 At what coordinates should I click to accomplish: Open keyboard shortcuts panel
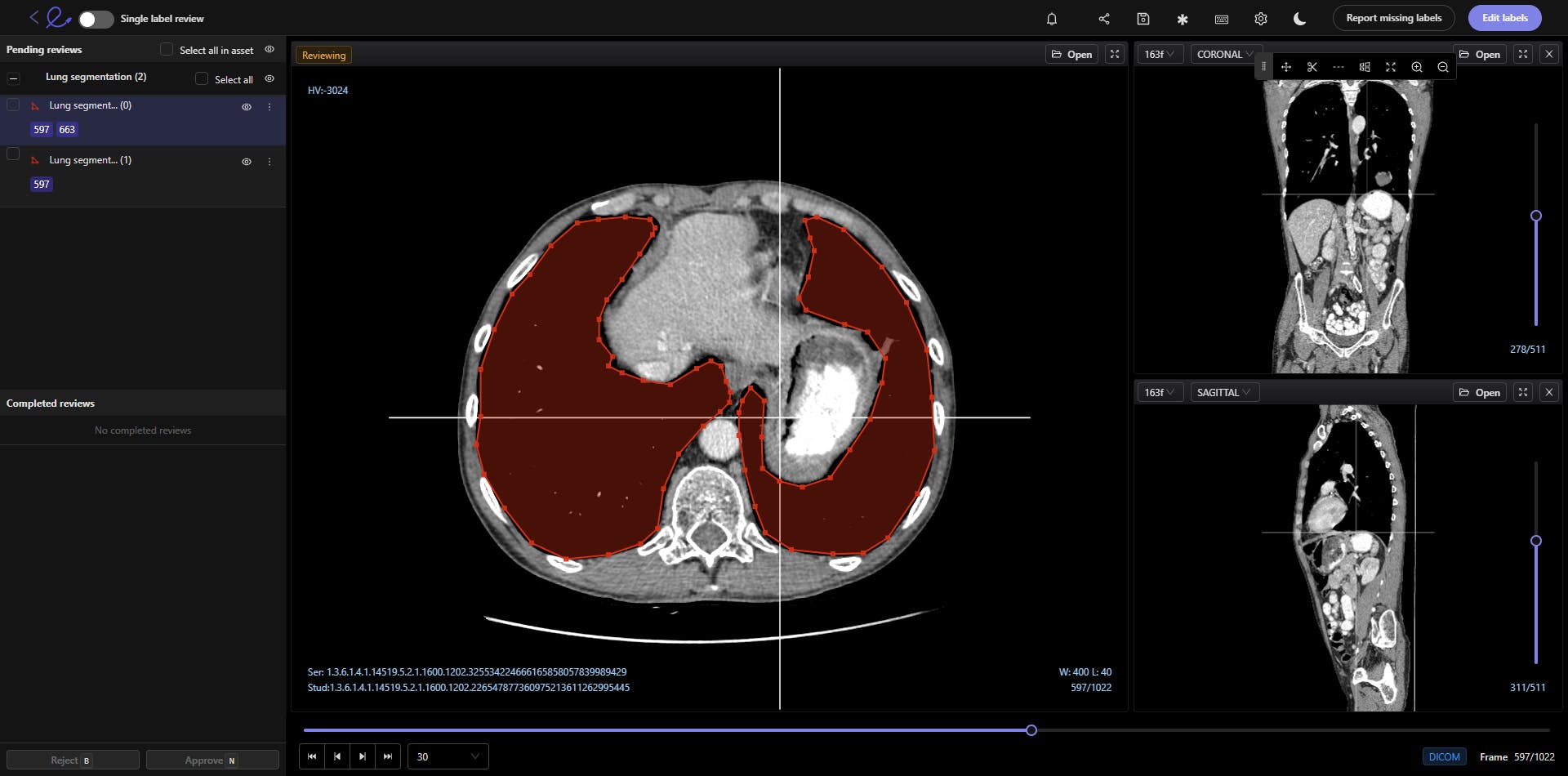1222,18
